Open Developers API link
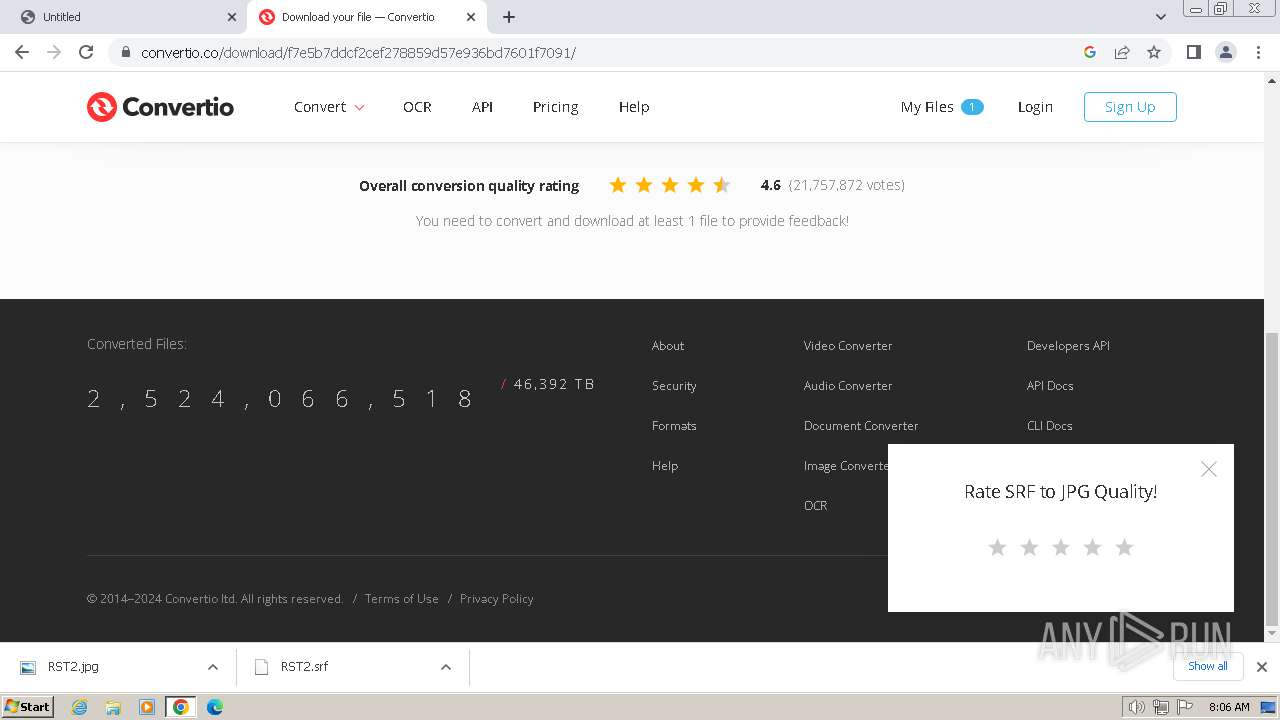This screenshot has height=720, width=1280. coord(1068,346)
